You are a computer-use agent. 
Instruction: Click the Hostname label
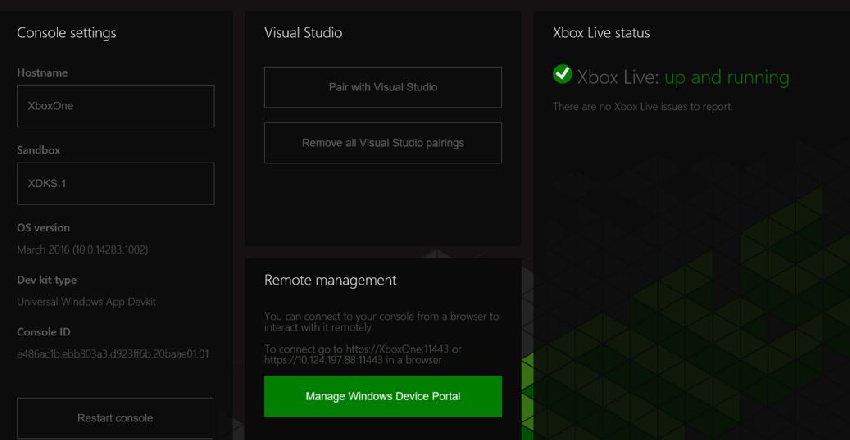(x=42, y=73)
